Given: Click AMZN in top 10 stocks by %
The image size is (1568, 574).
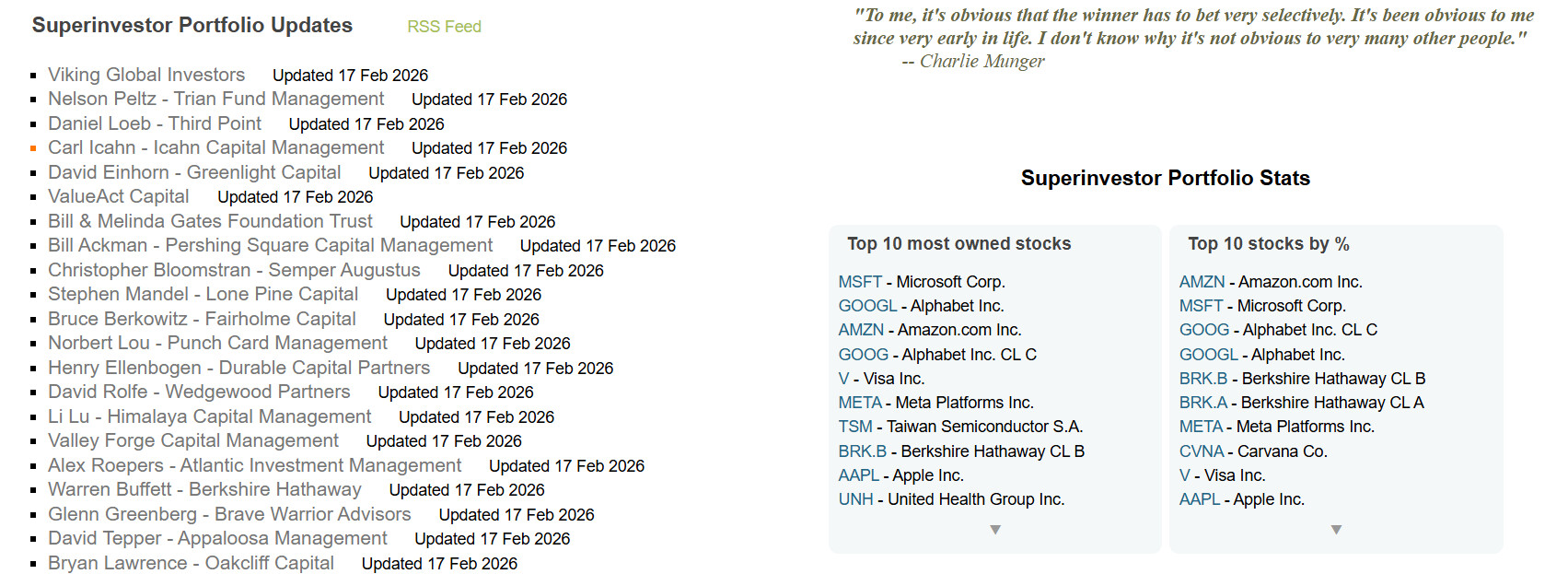Looking at the screenshot, I should tap(1202, 282).
